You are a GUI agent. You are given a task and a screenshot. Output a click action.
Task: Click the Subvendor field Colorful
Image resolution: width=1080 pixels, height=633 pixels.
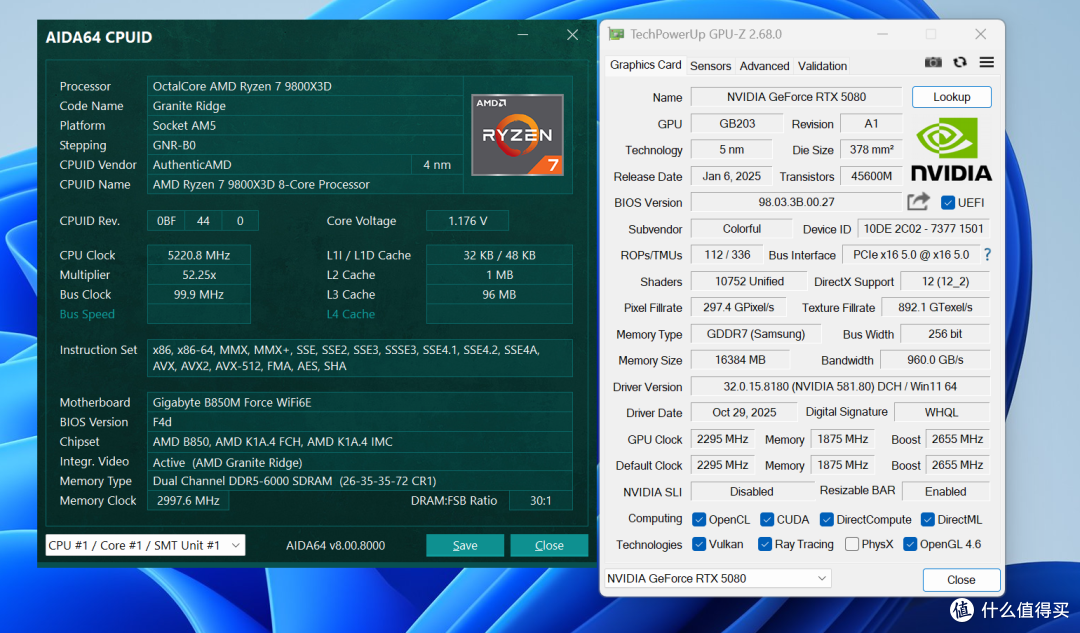click(x=742, y=229)
